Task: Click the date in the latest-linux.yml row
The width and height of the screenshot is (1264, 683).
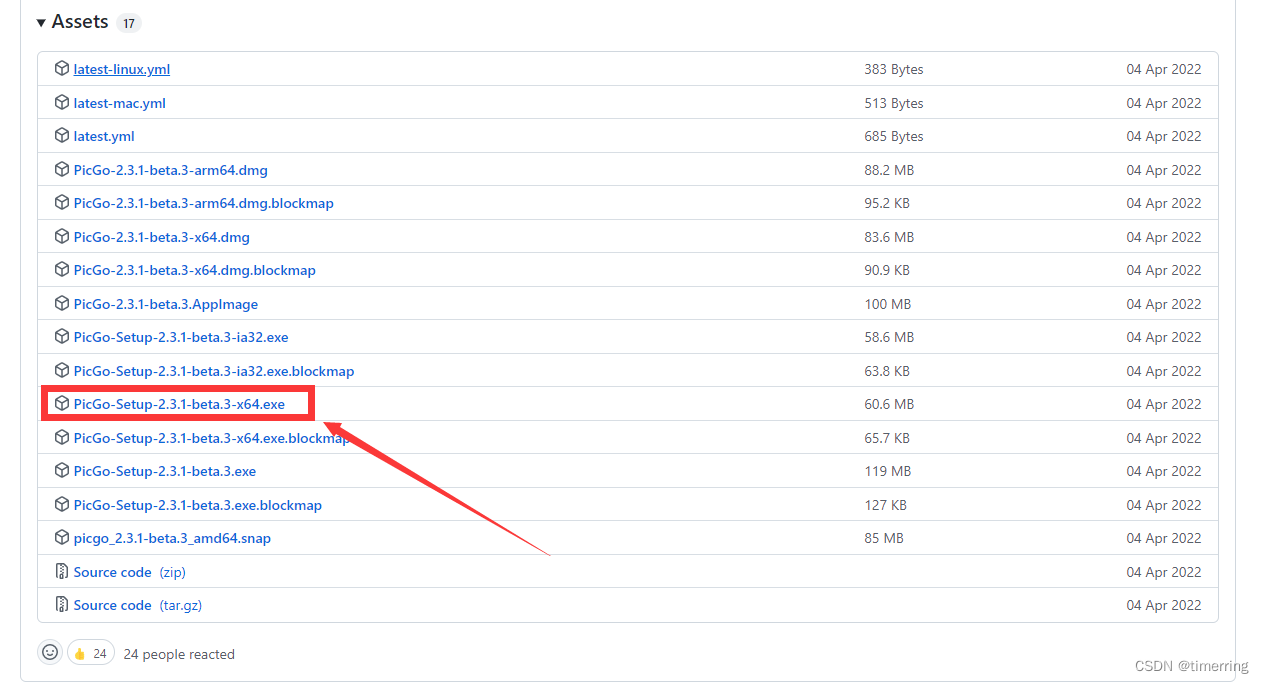Action: (1164, 69)
